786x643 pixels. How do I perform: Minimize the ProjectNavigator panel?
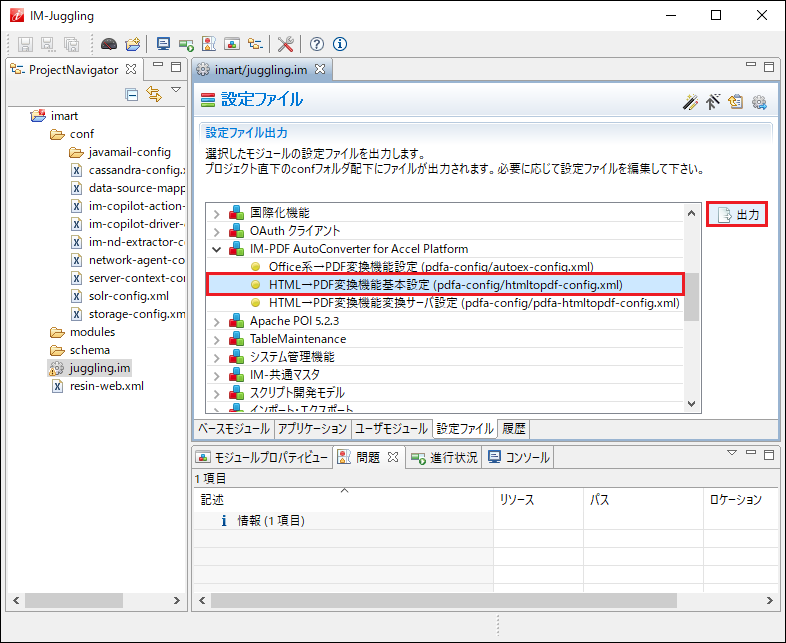coord(158,64)
